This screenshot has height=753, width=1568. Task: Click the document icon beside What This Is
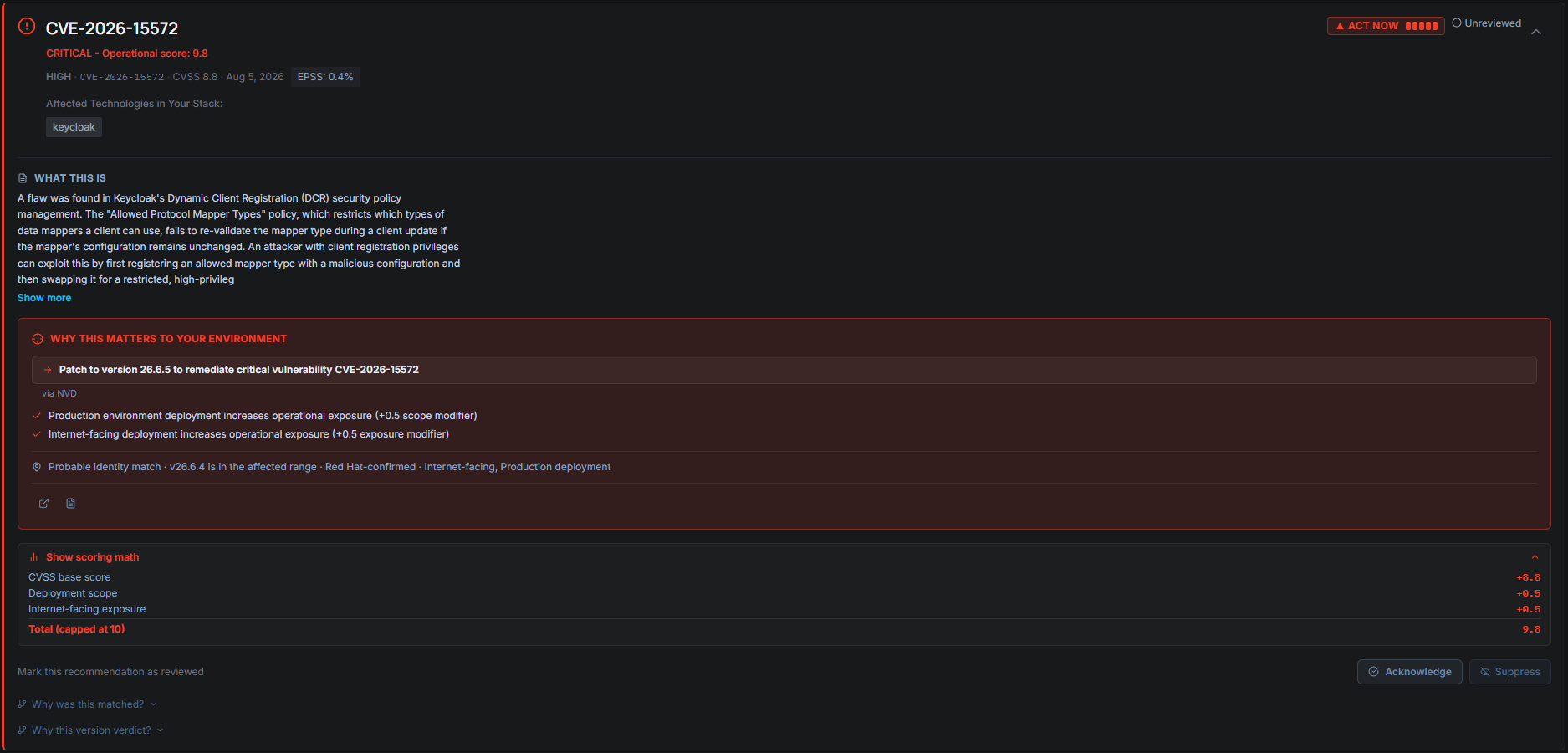23,178
